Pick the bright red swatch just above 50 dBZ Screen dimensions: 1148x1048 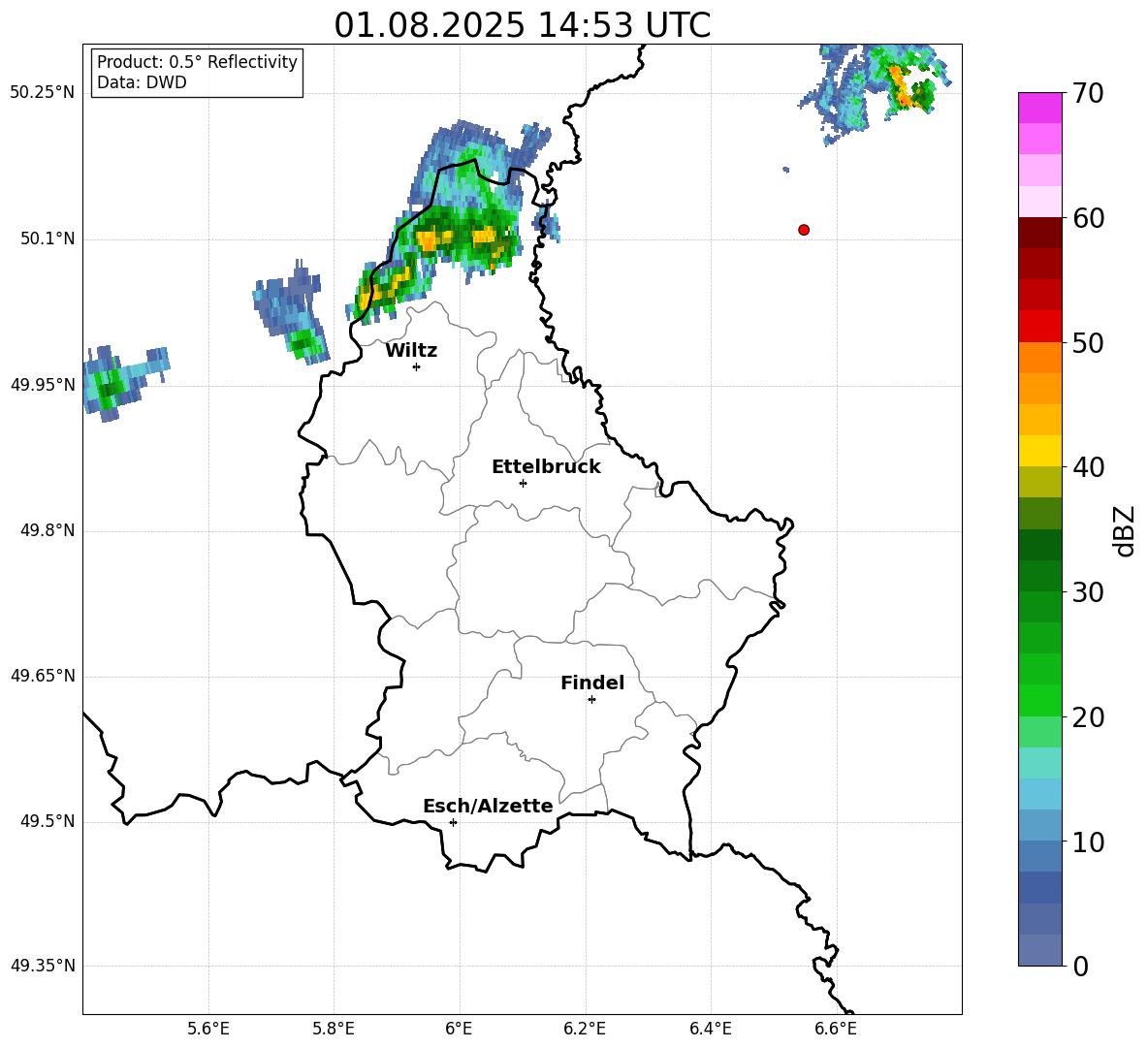[x=1040, y=326]
